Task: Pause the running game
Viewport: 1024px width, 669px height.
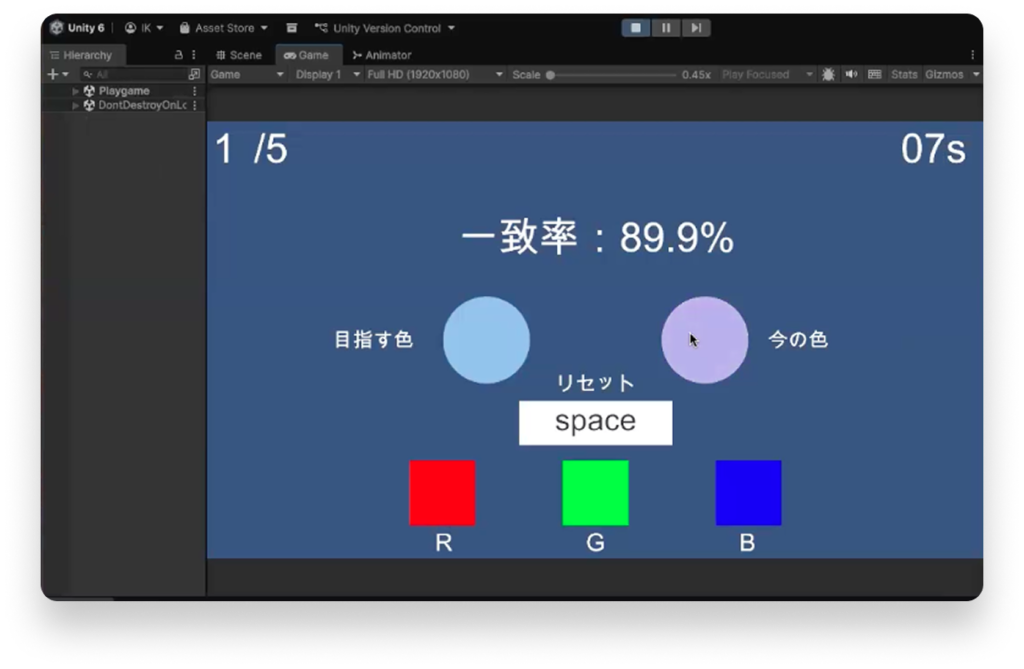Action: (666, 28)
